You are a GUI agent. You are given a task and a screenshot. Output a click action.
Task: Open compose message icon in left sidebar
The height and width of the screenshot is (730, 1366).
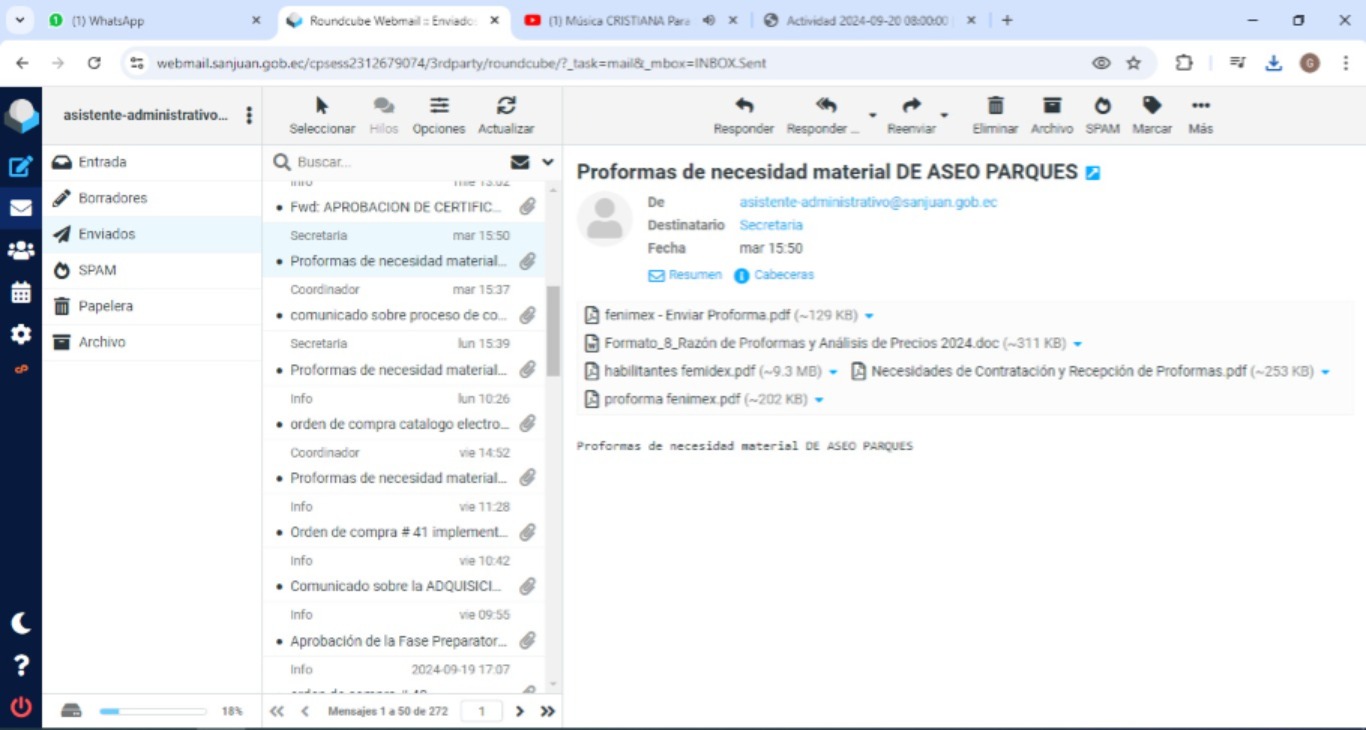20,167
